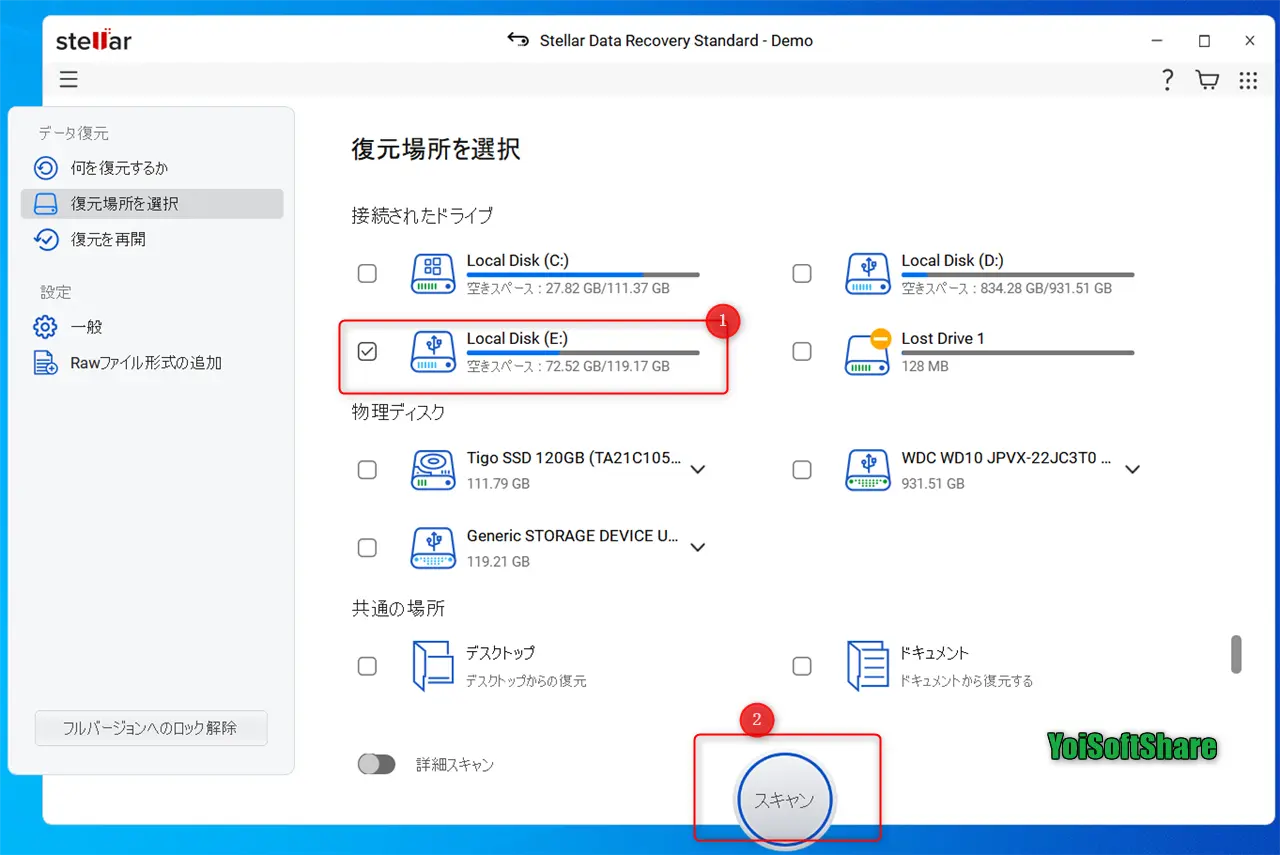Click the shopping cart buy icon
The image size is (1280, 855).
point(1207,81)
